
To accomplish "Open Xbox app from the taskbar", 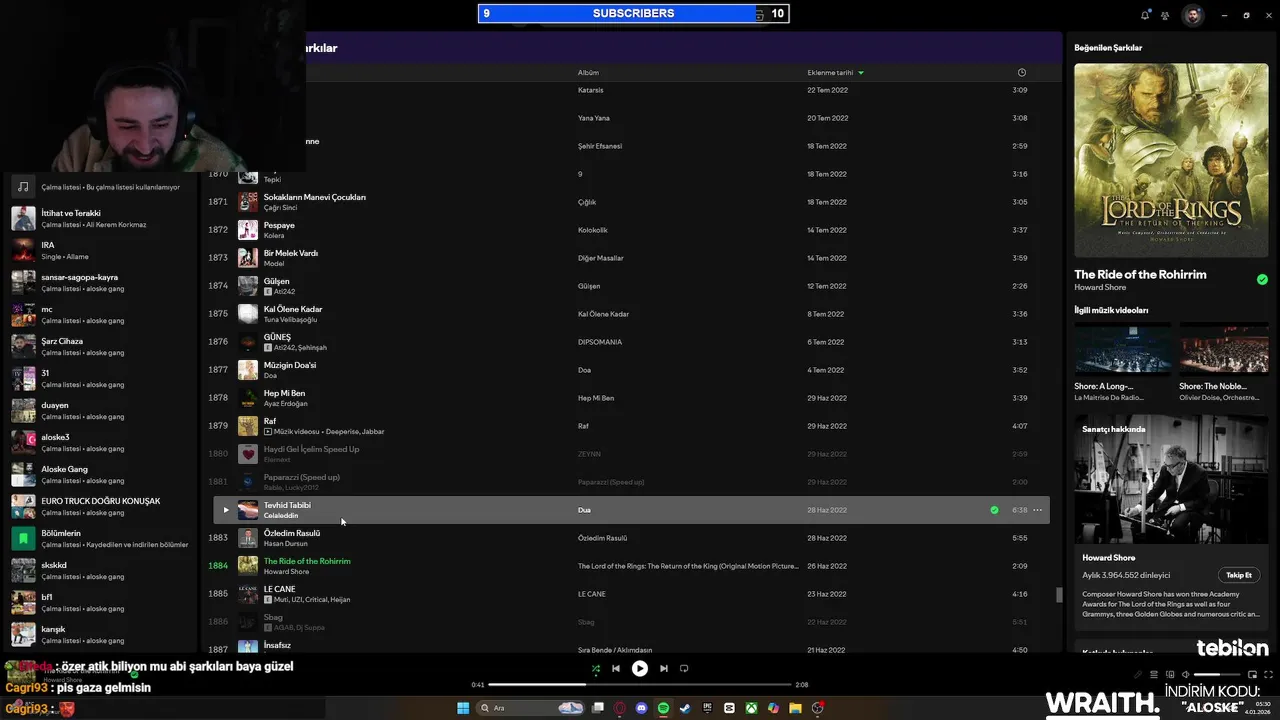I will click(x=751, y=708).
